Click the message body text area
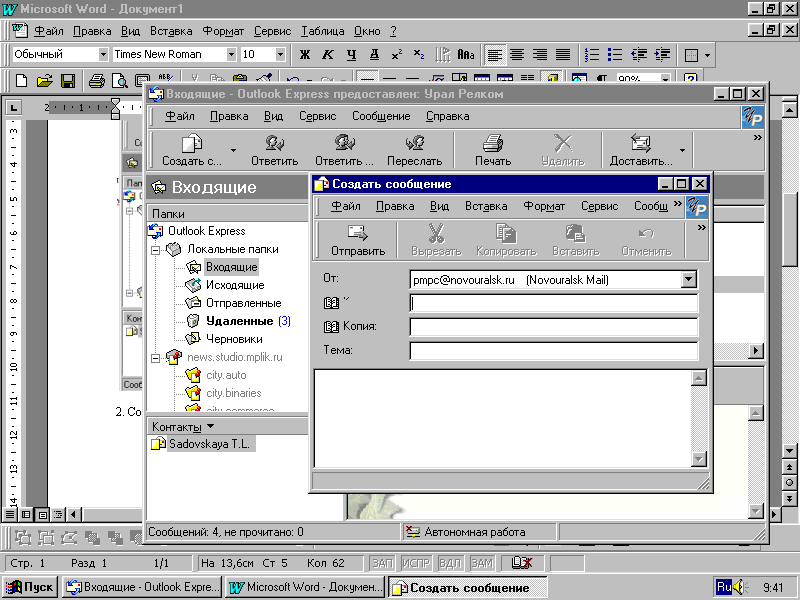 point(503,418)
